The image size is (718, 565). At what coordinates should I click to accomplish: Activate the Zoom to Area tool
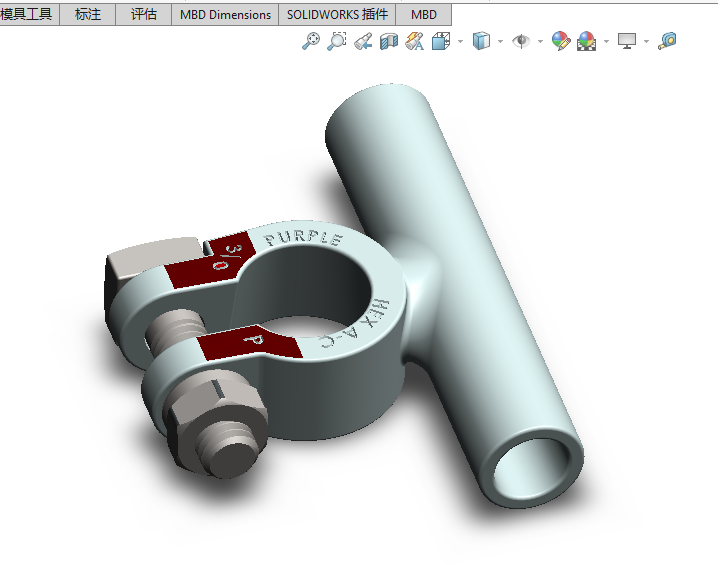(337, 41)
